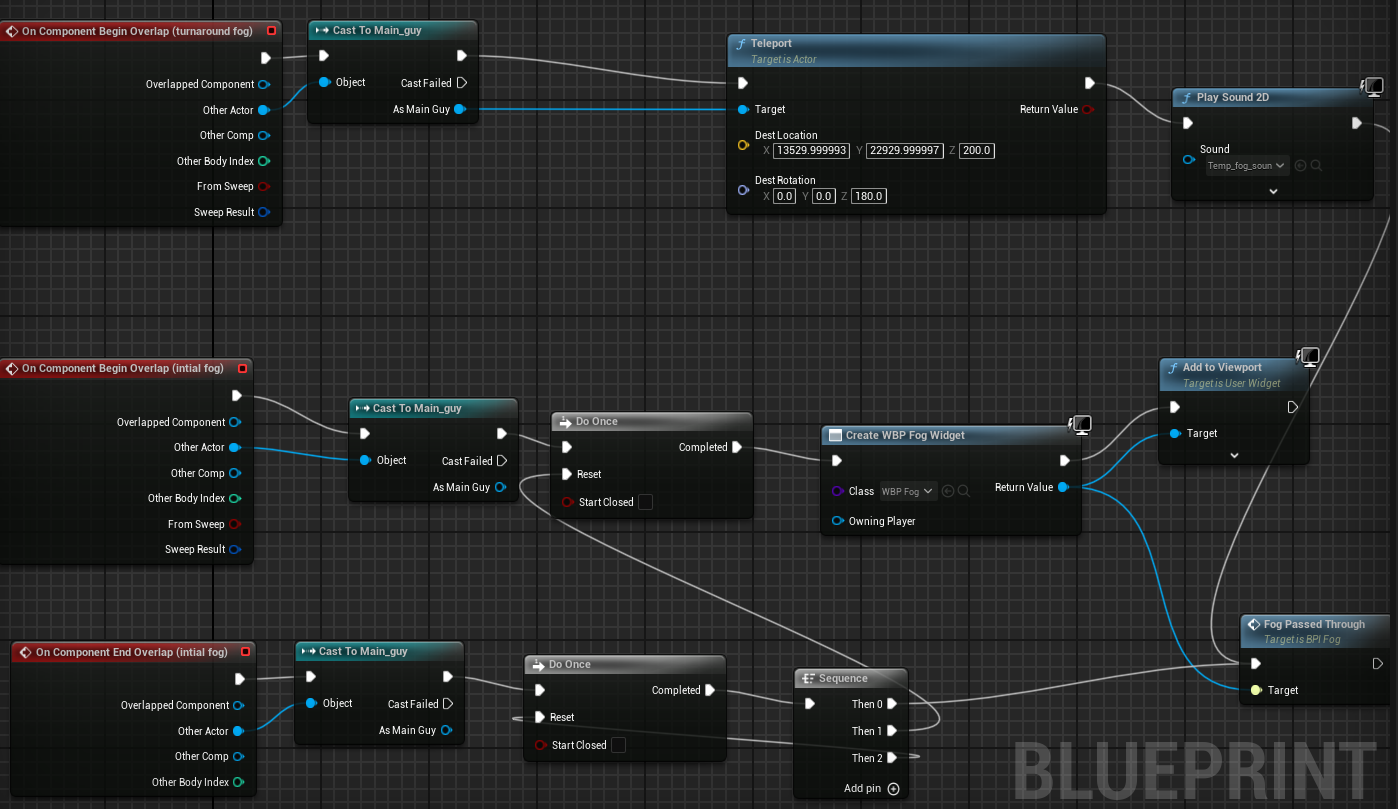Click the Dest Rotation Z field showing 180.0
Screen dimensions: 1398x809
(868, 196)
